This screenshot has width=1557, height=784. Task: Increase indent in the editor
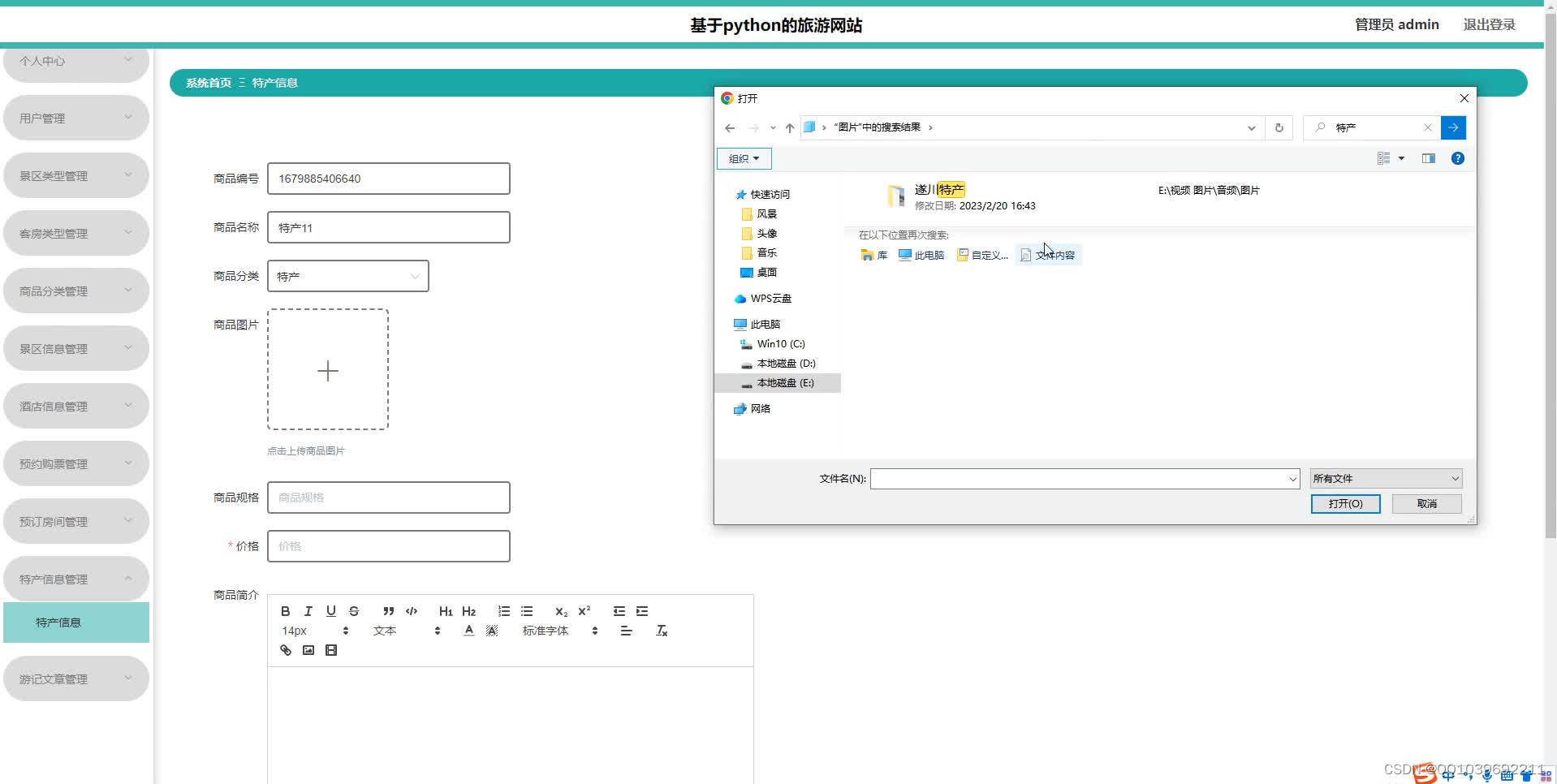(642, 611)
